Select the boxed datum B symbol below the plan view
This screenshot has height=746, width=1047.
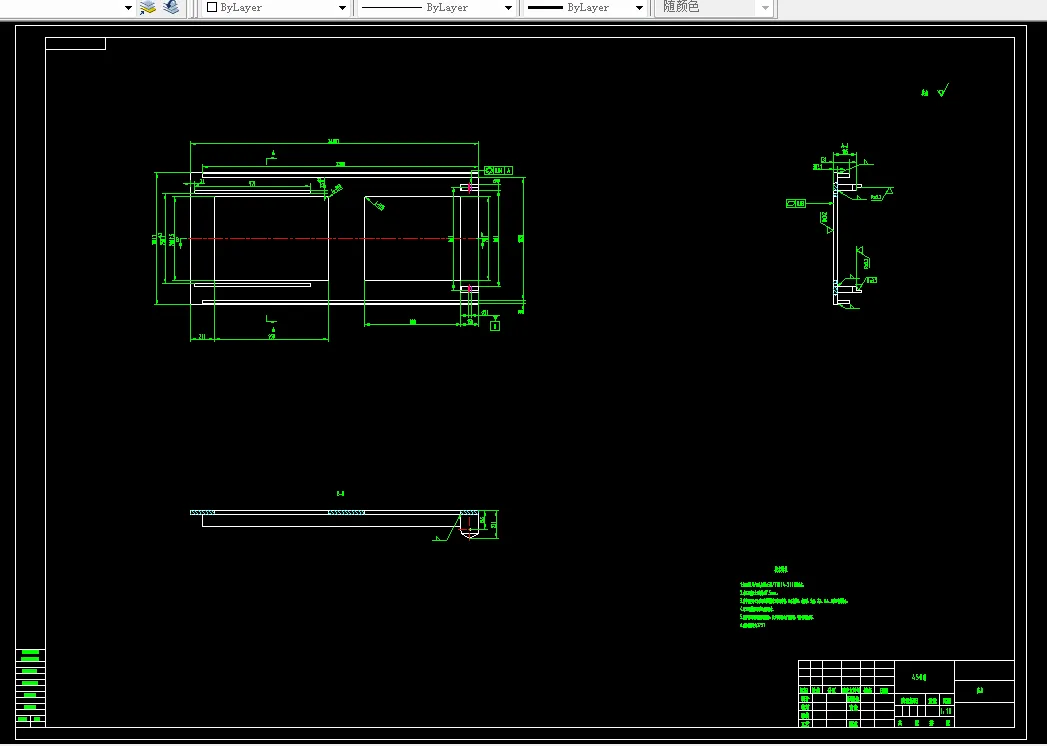pyautogui.click(x=495, y=325)
